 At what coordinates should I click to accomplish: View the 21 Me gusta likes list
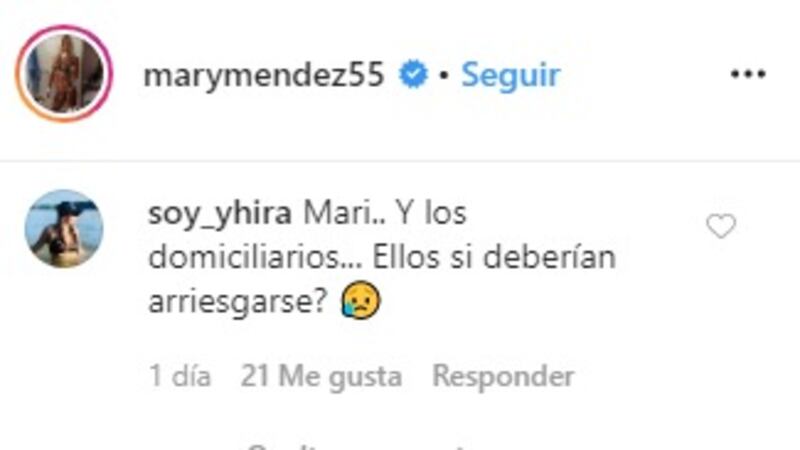[321, 377]
